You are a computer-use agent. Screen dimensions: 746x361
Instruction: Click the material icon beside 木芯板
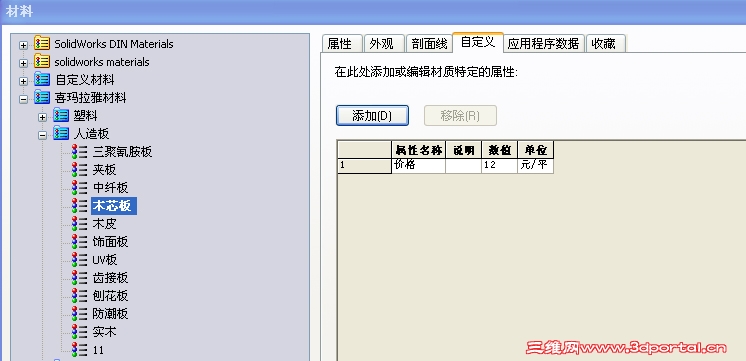[79, 205]
